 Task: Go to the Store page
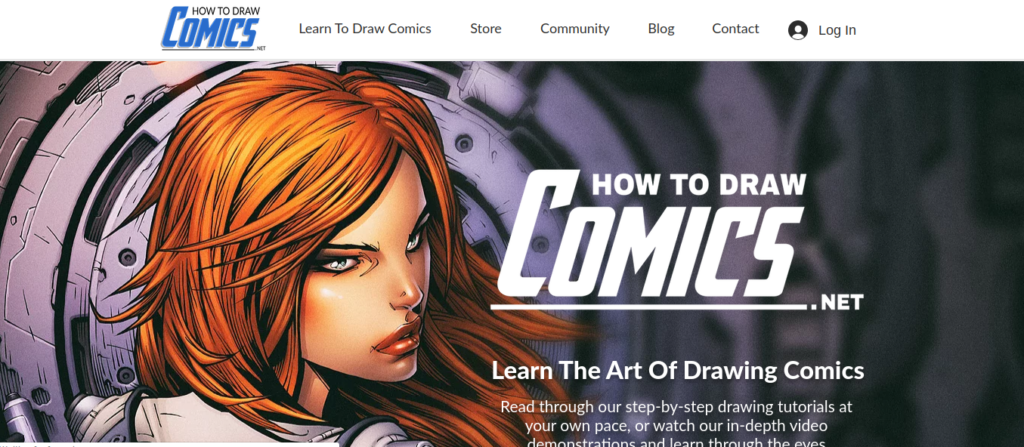(486, 29)
